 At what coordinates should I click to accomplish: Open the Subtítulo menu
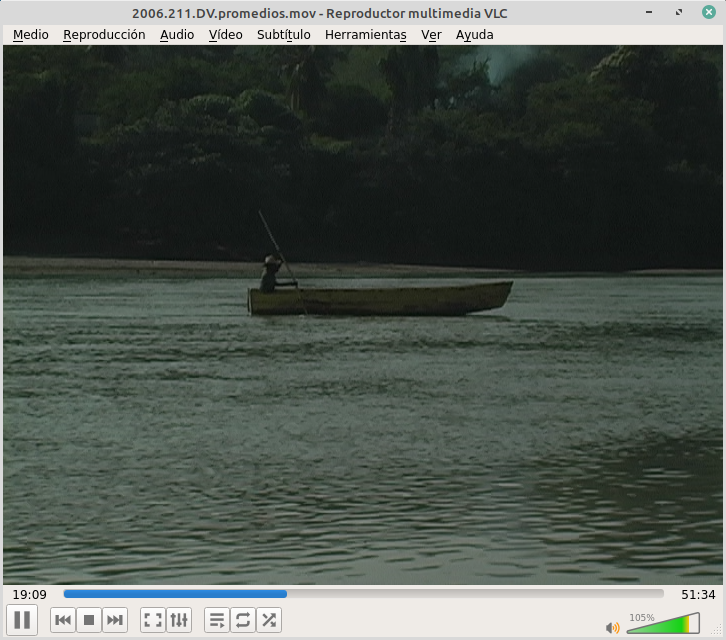pos(283,35)
